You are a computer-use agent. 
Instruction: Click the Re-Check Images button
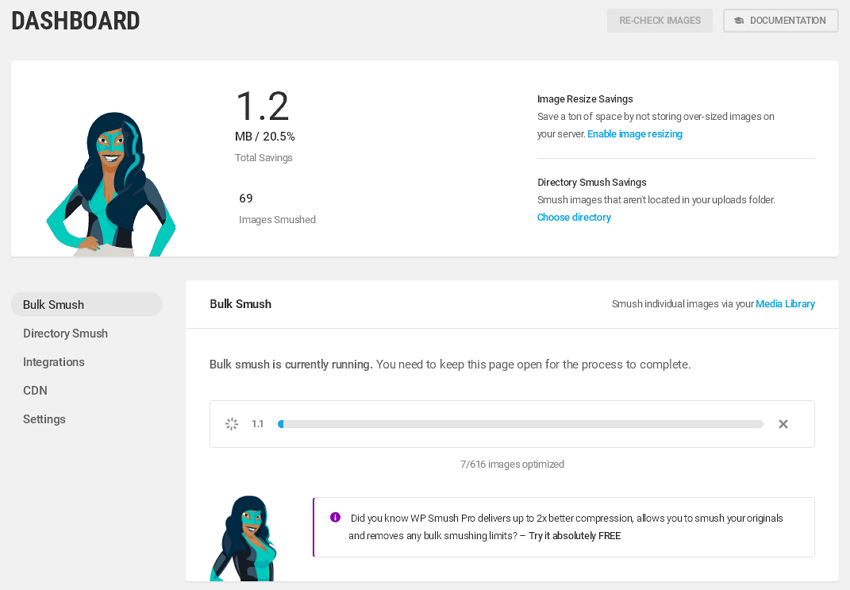tap(660, 21)
